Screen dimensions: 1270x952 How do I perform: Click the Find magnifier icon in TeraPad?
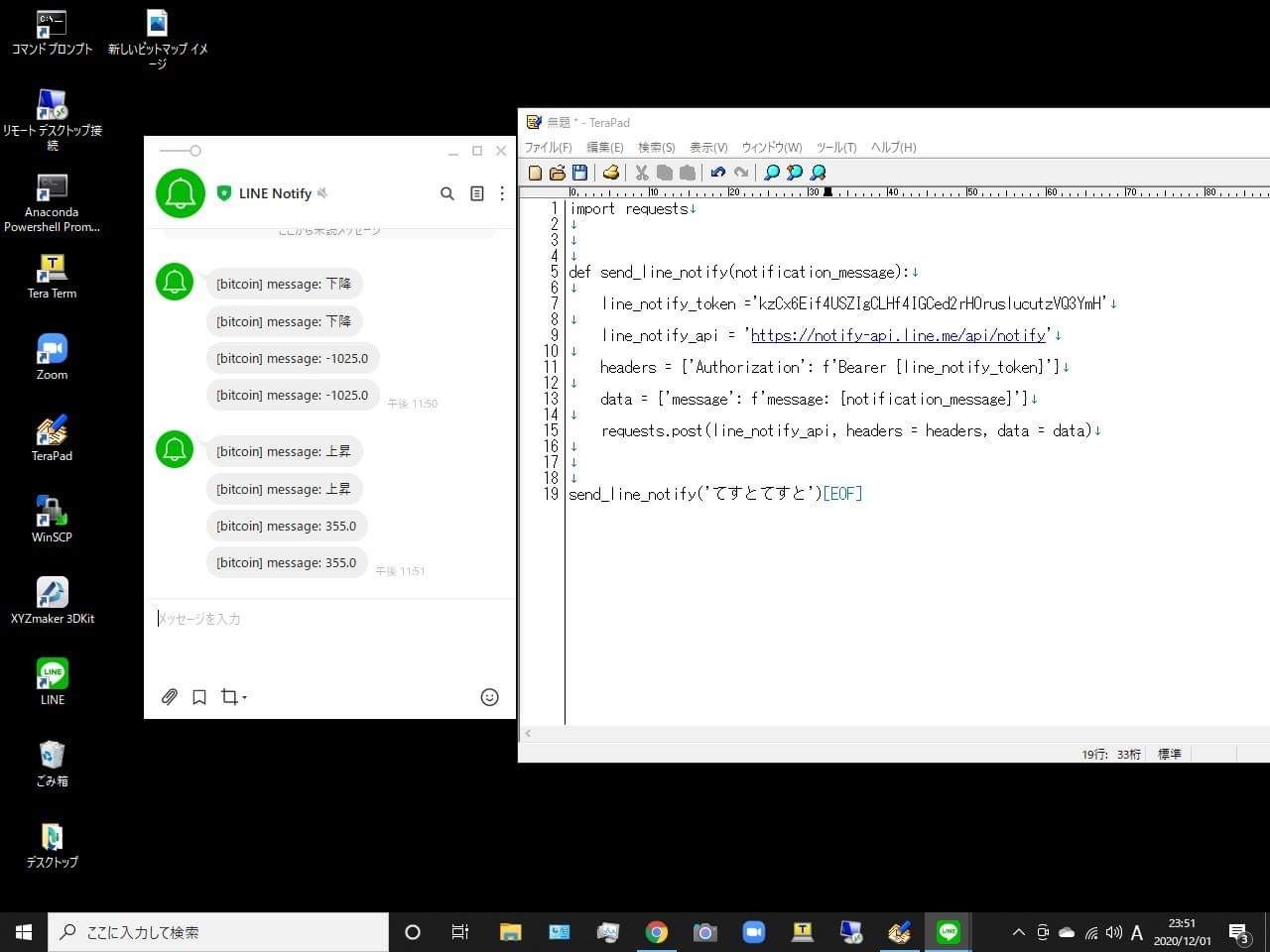pyautogui.click(x=771, y=173)
